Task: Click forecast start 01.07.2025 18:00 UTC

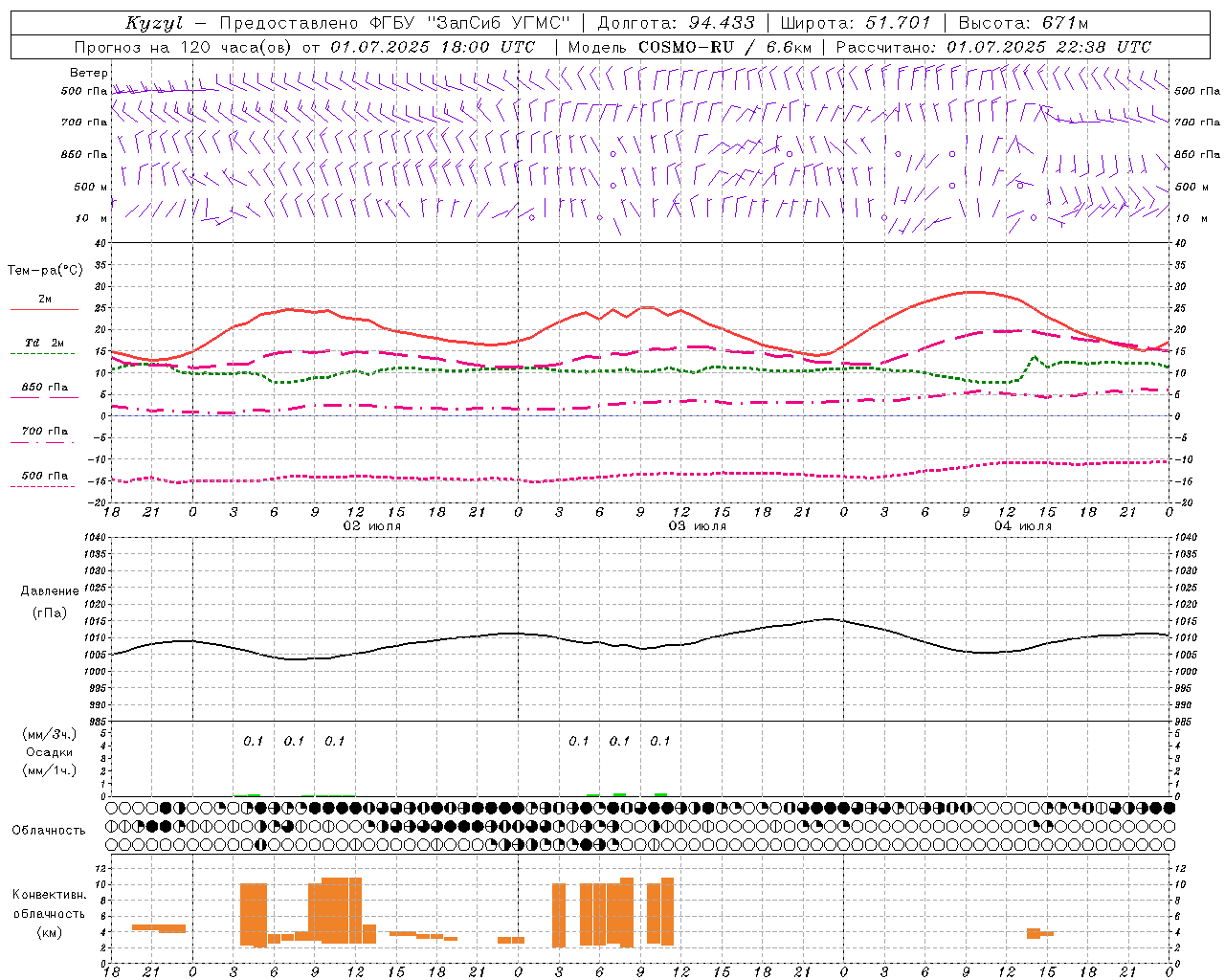Action: (433, 47)
